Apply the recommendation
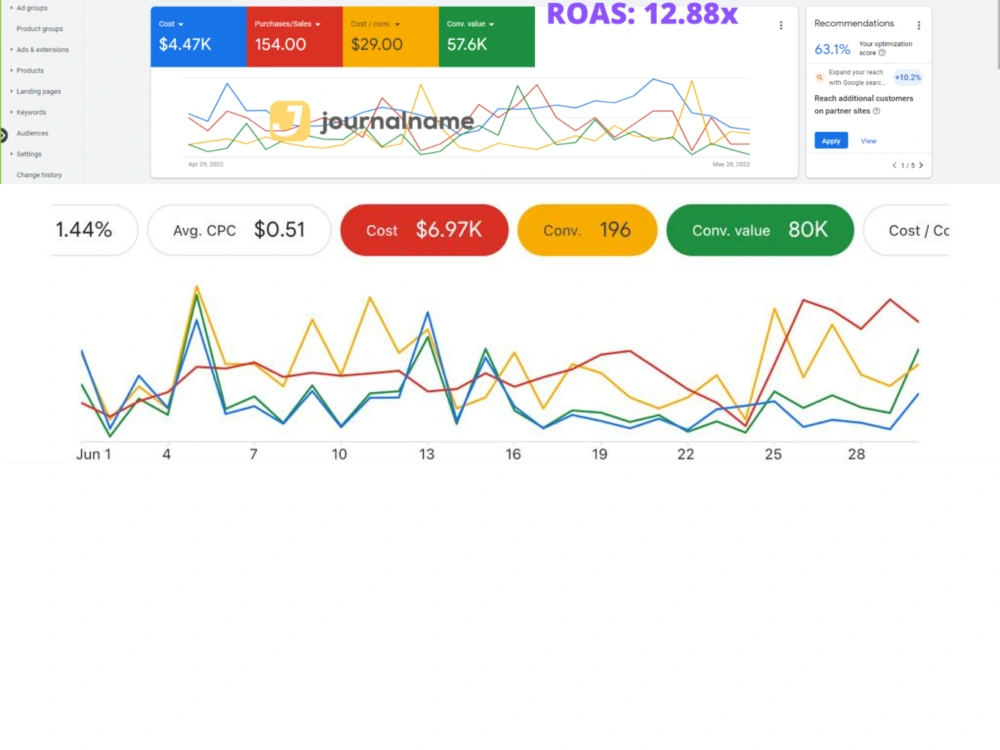Screen dimensions: 1000x750 pos(831,141)
